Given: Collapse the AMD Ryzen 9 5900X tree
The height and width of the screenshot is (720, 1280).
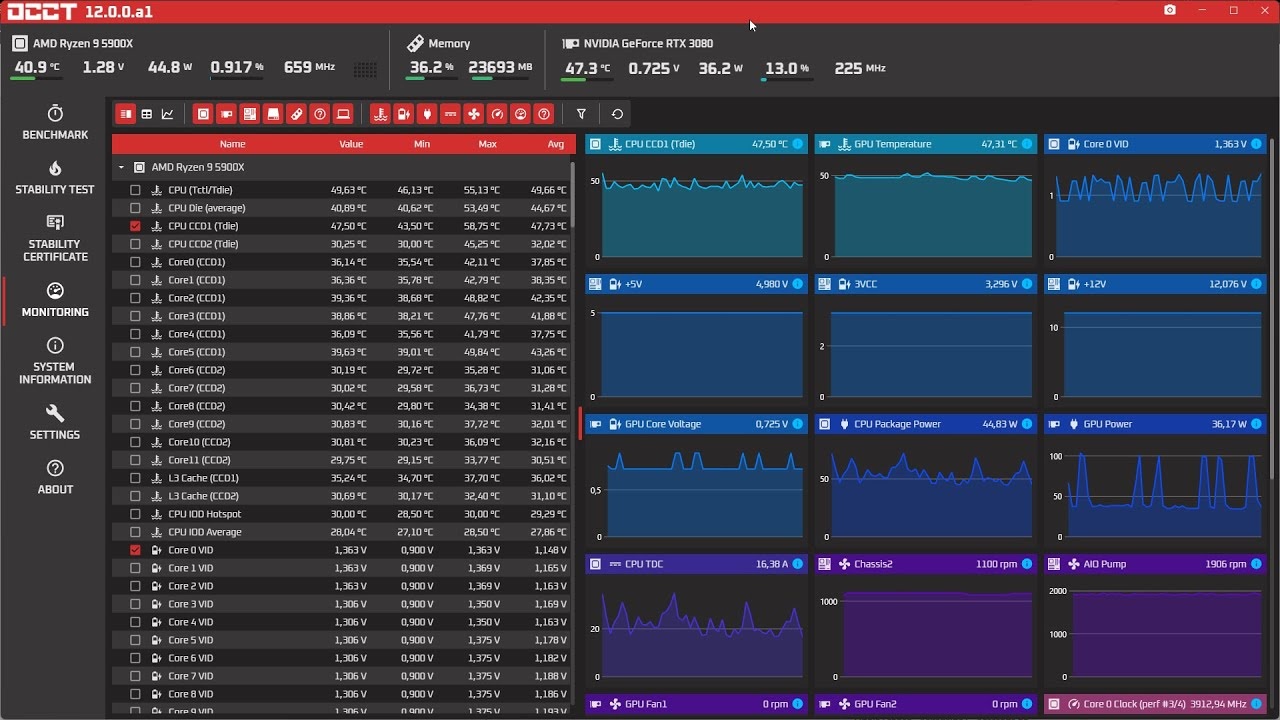Looking at the screenshot, I should 121,168.
